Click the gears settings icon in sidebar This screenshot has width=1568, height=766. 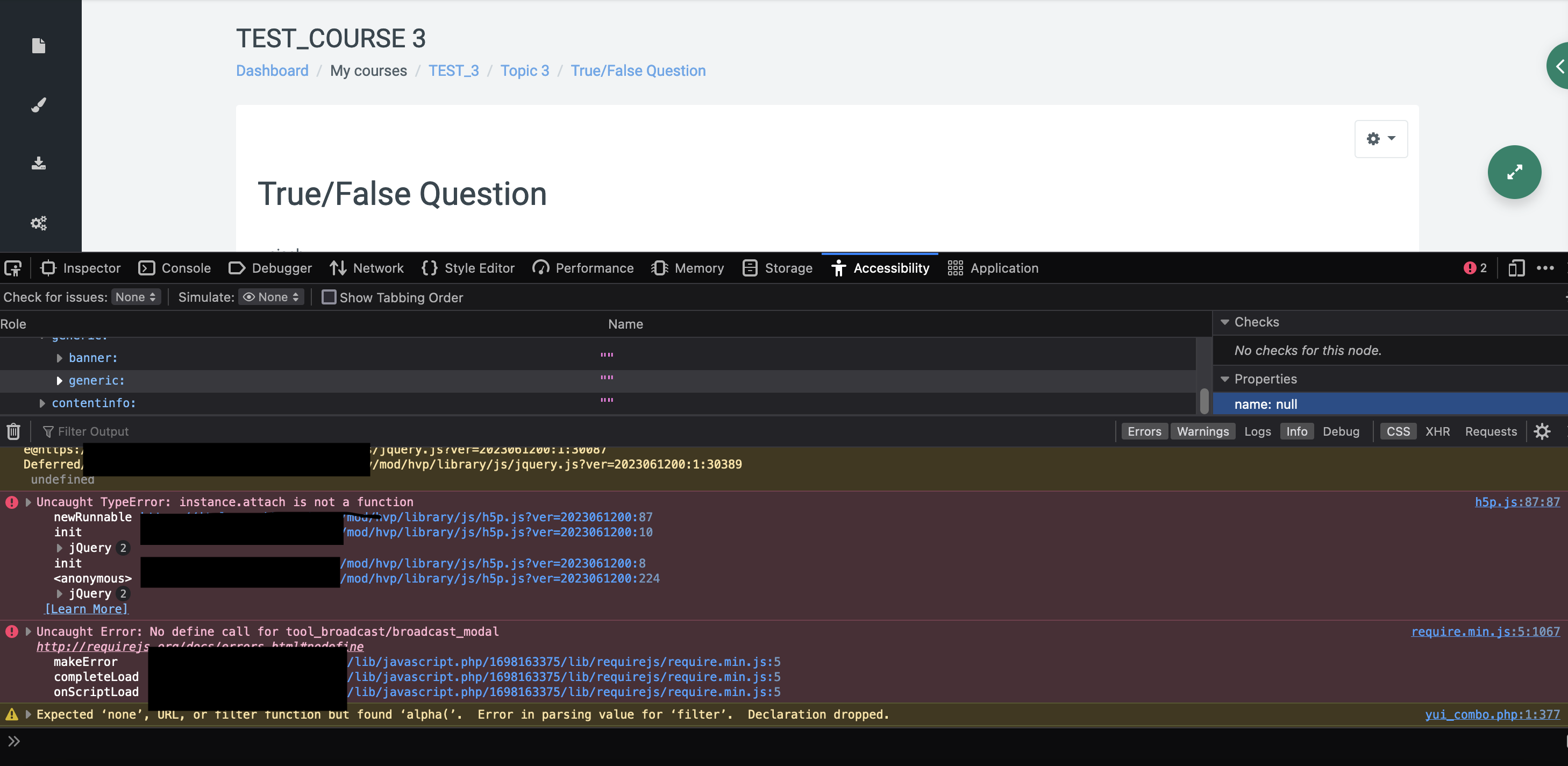click(38, 223)
